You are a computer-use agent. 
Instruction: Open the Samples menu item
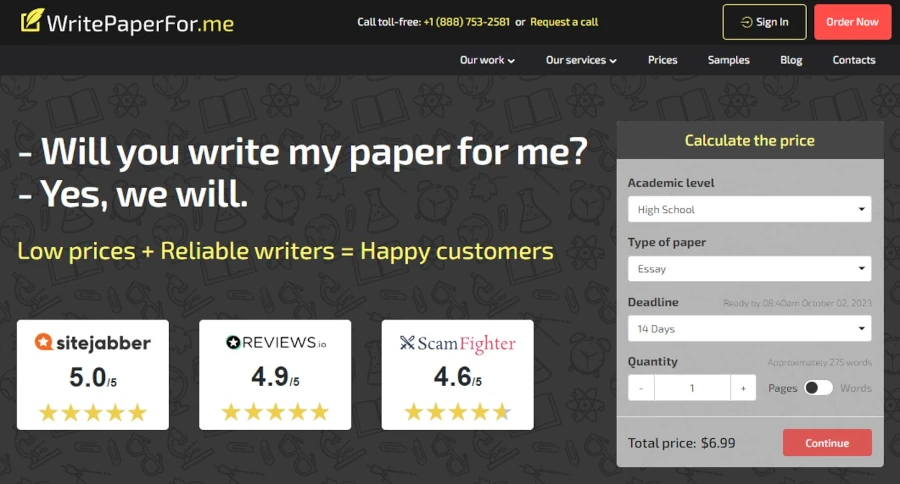click(x=728, y=60)
